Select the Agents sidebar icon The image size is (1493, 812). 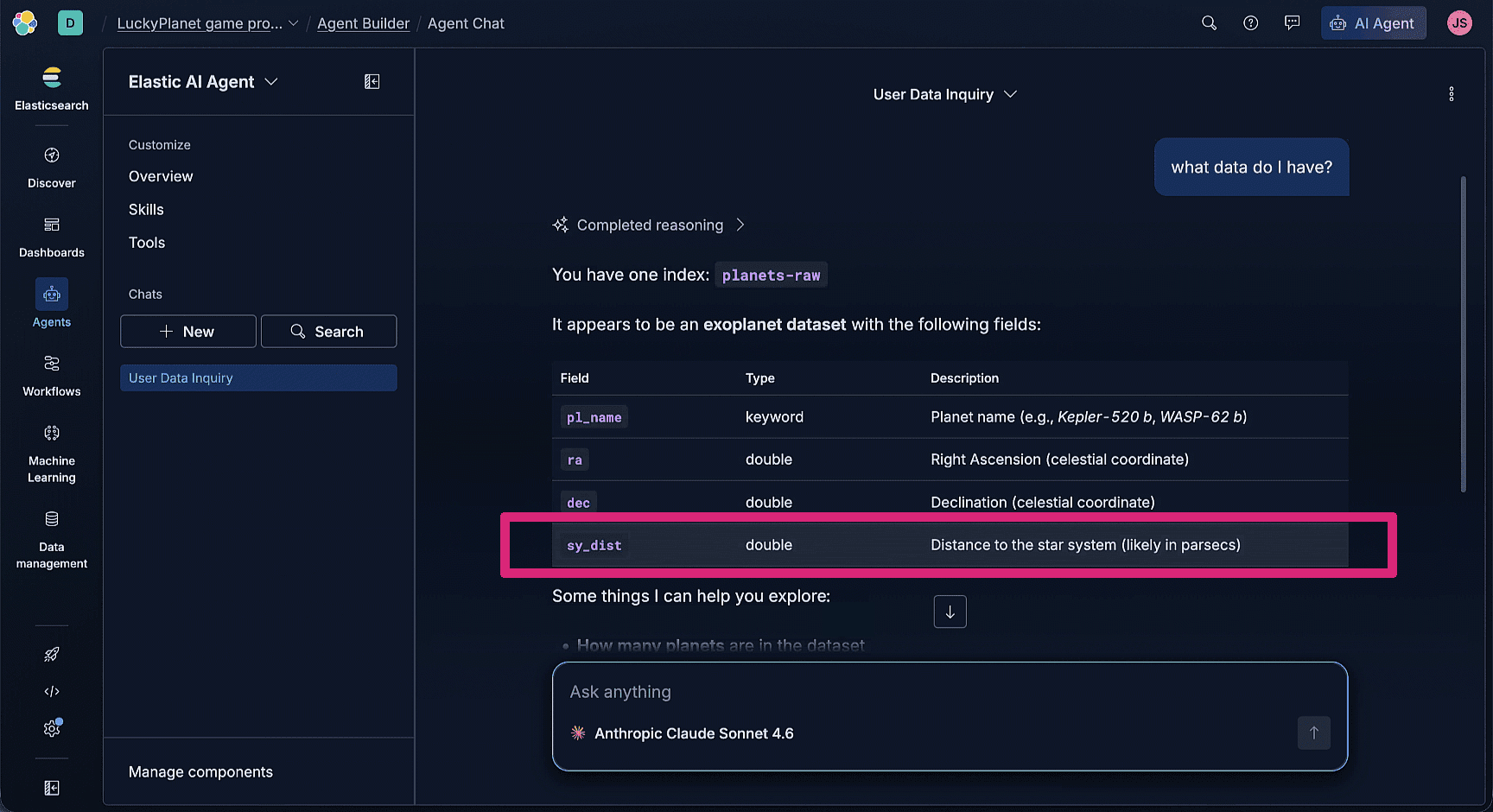(x=52, y=295)
